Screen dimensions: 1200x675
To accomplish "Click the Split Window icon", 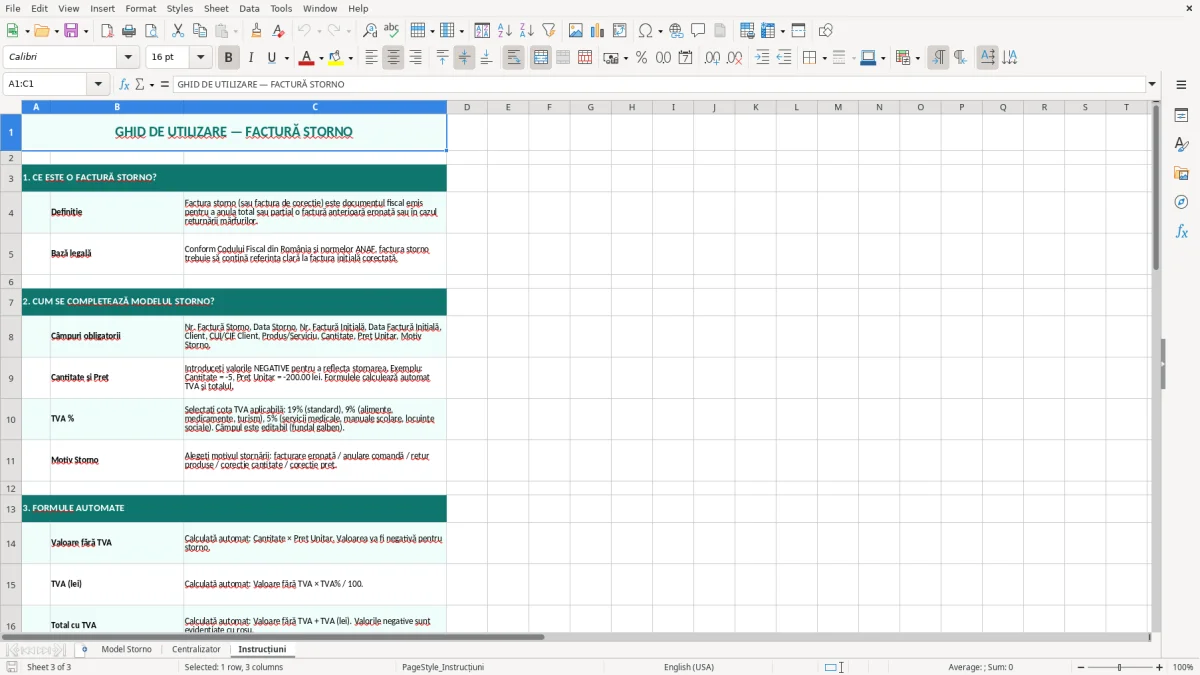I will coord(798,31).
